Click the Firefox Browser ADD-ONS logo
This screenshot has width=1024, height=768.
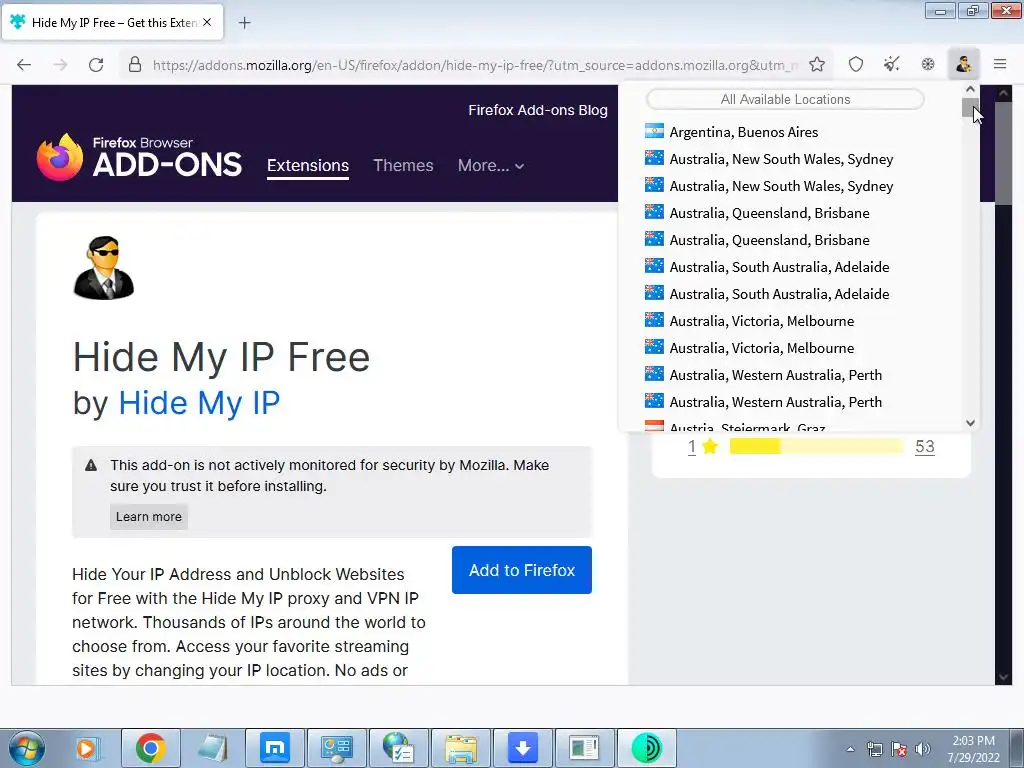[139, 157]
